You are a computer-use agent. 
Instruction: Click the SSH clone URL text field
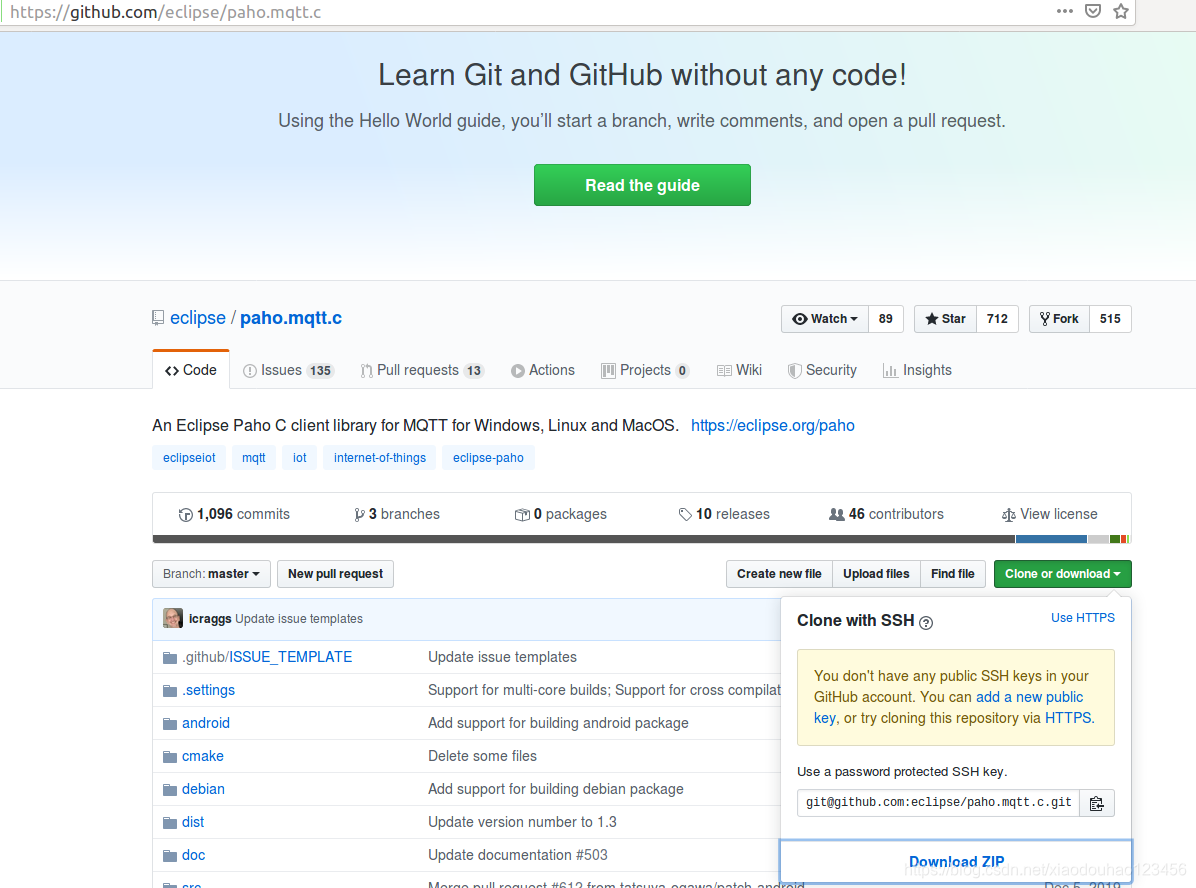tap(938, 803)
